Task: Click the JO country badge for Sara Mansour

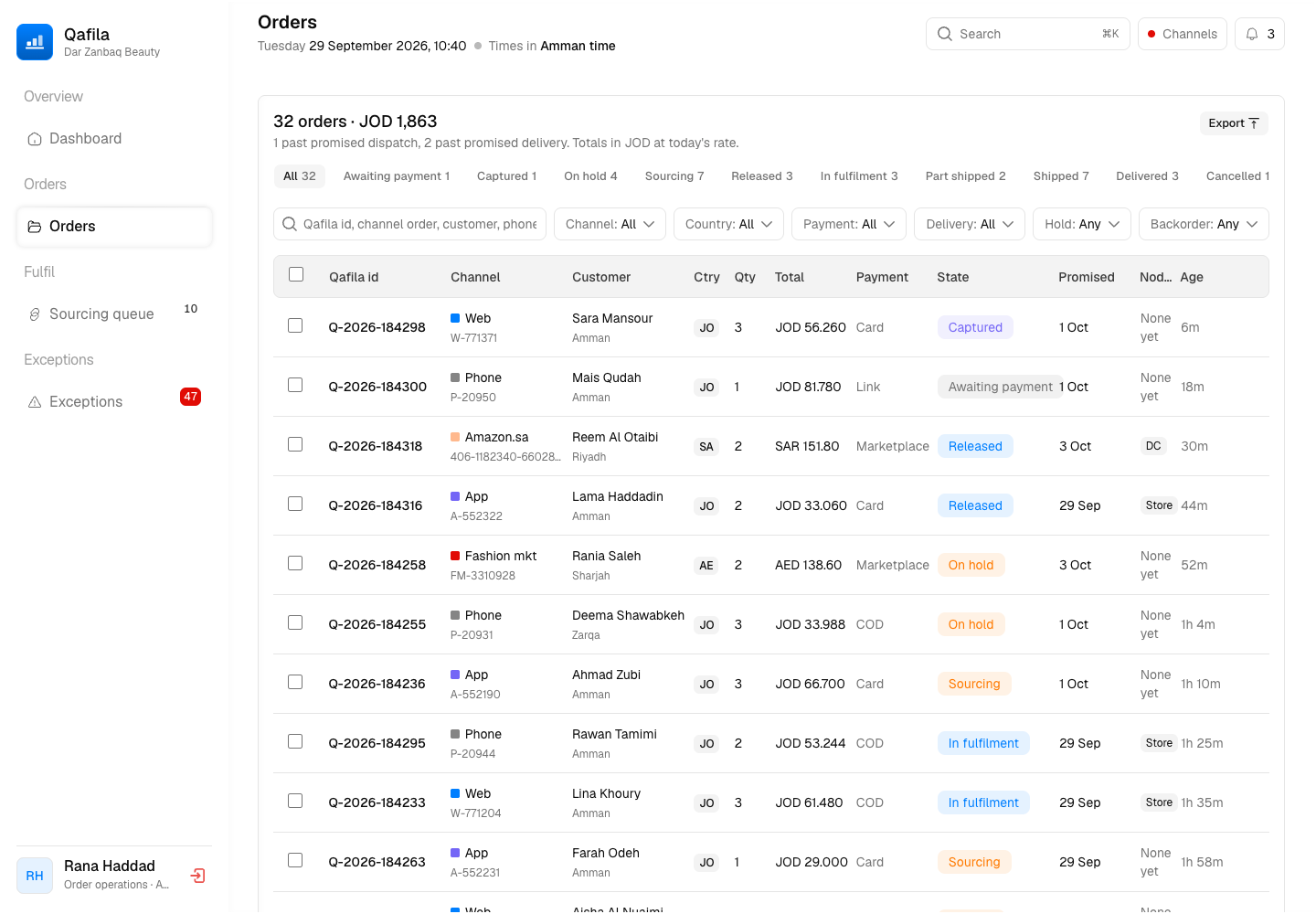Action: tap(706, 328)
